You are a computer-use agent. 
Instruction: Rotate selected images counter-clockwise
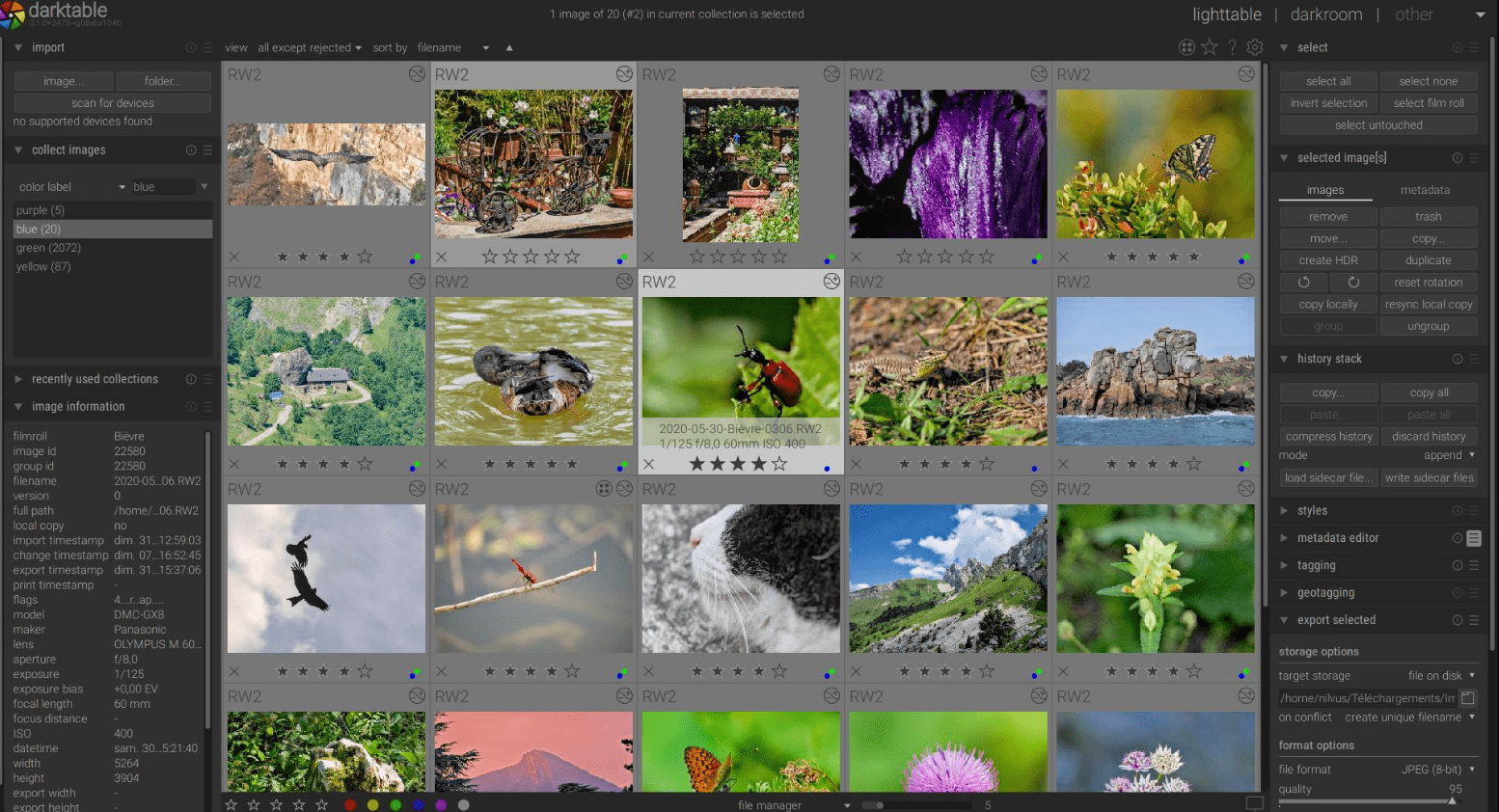1303,283
